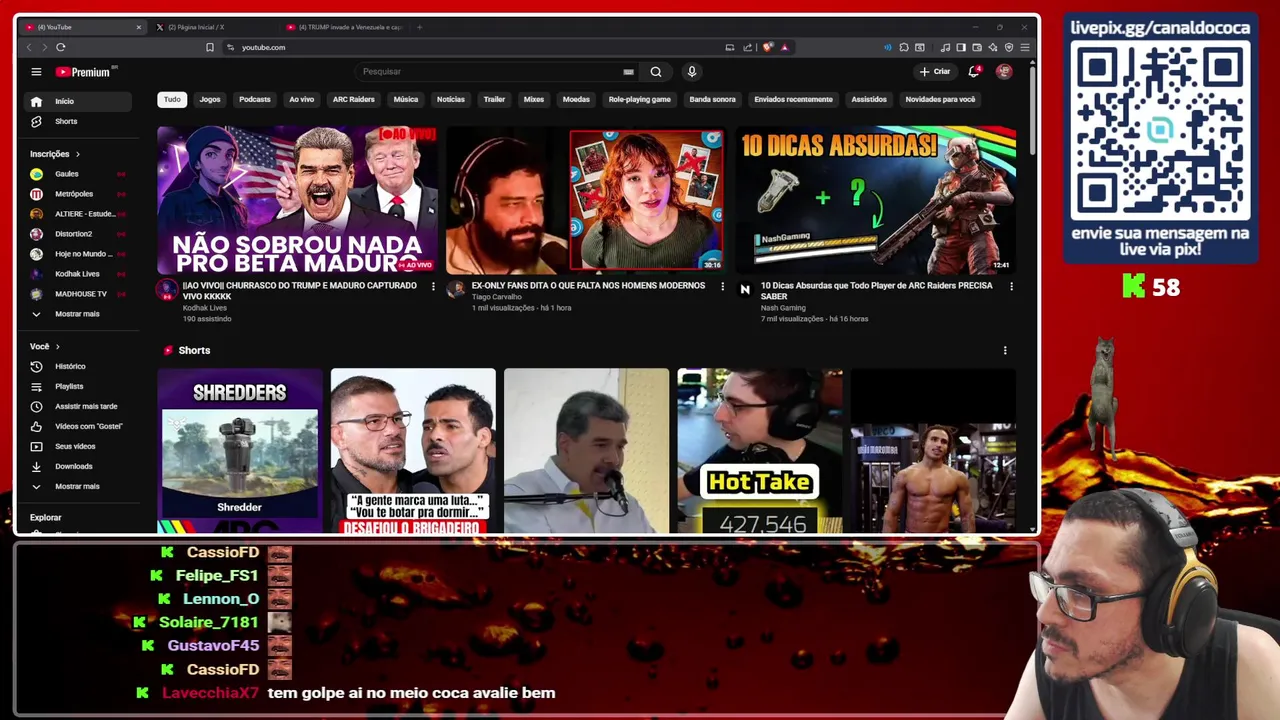
Task: Expand Mostrar mais under Inscrições
Action: click(77, 314)
